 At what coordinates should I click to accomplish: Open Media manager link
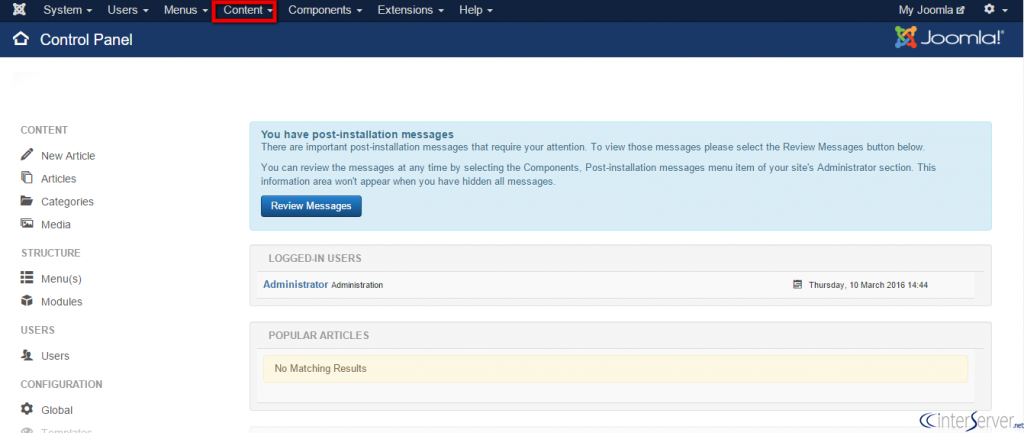(x=56, y=224)
